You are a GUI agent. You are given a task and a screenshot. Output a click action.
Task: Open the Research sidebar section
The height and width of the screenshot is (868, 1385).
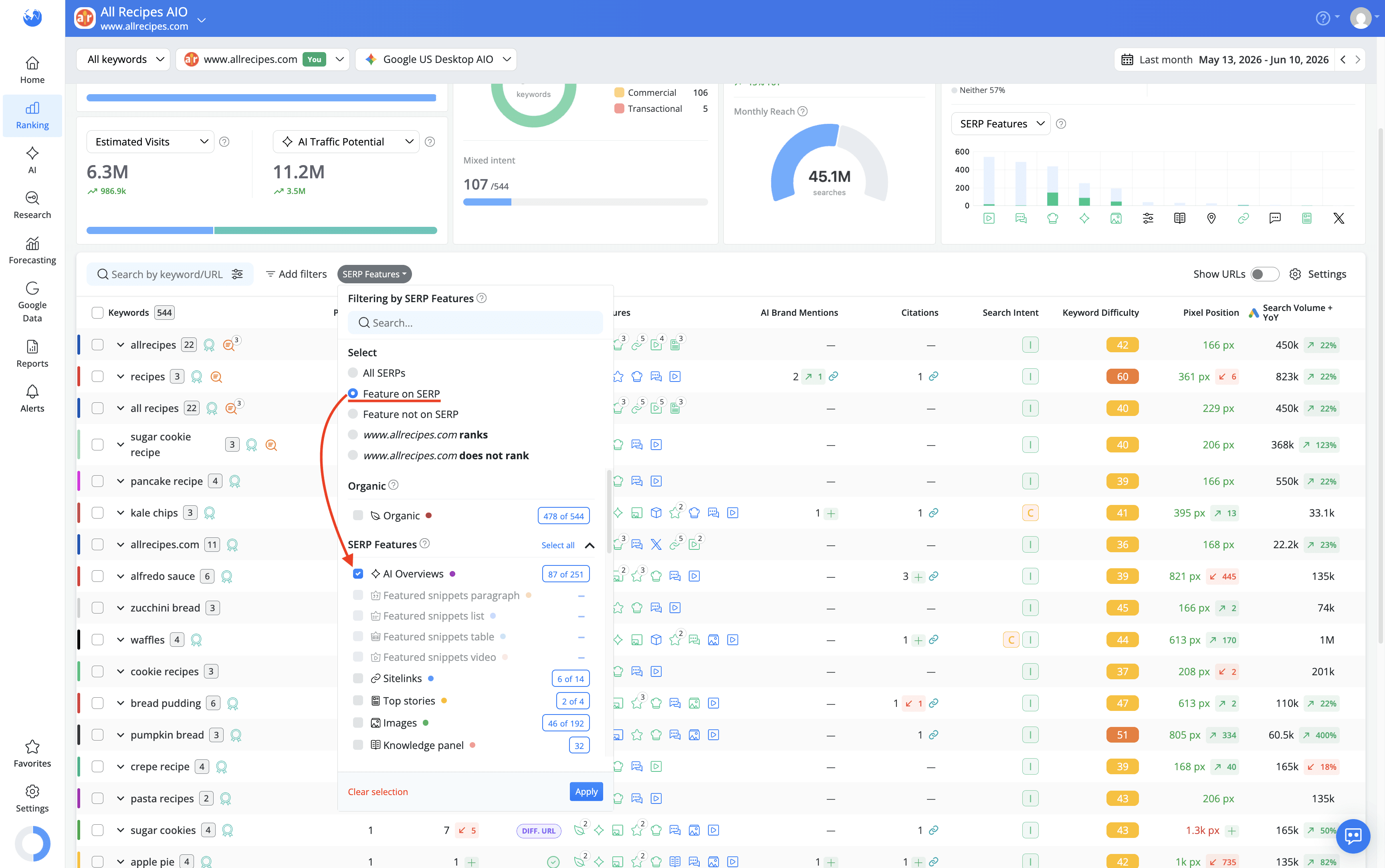[x=32, y=206]
